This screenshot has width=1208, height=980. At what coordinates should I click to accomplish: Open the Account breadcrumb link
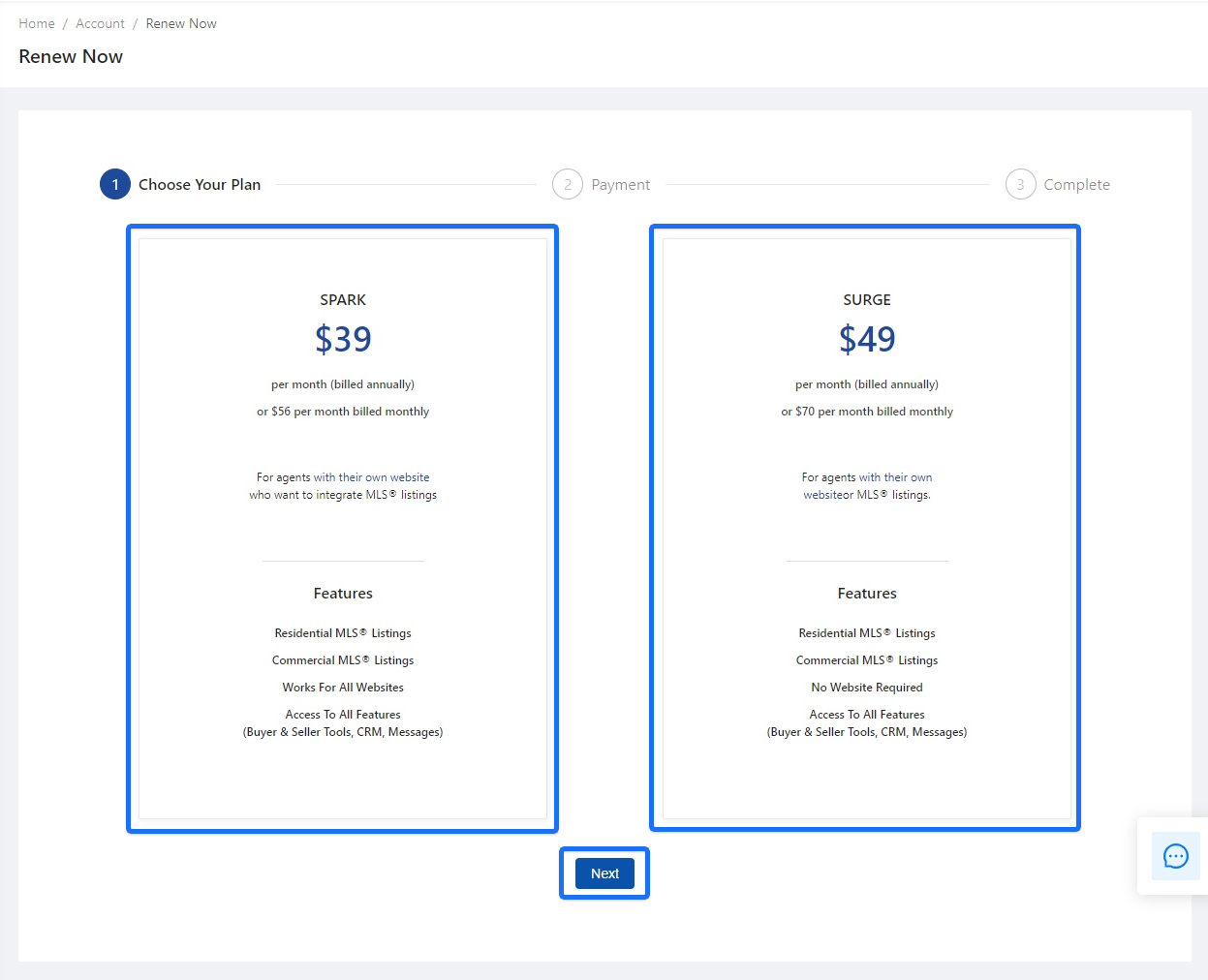100,23
